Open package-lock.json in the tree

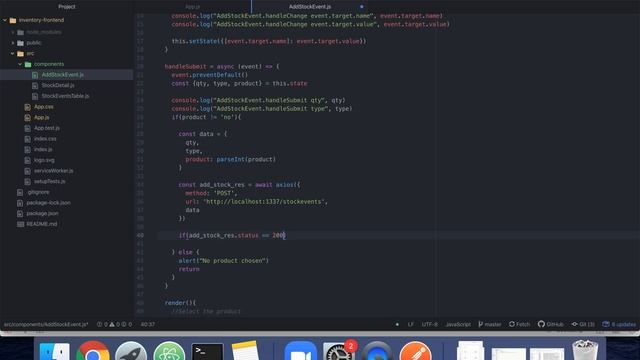point(48,202)
